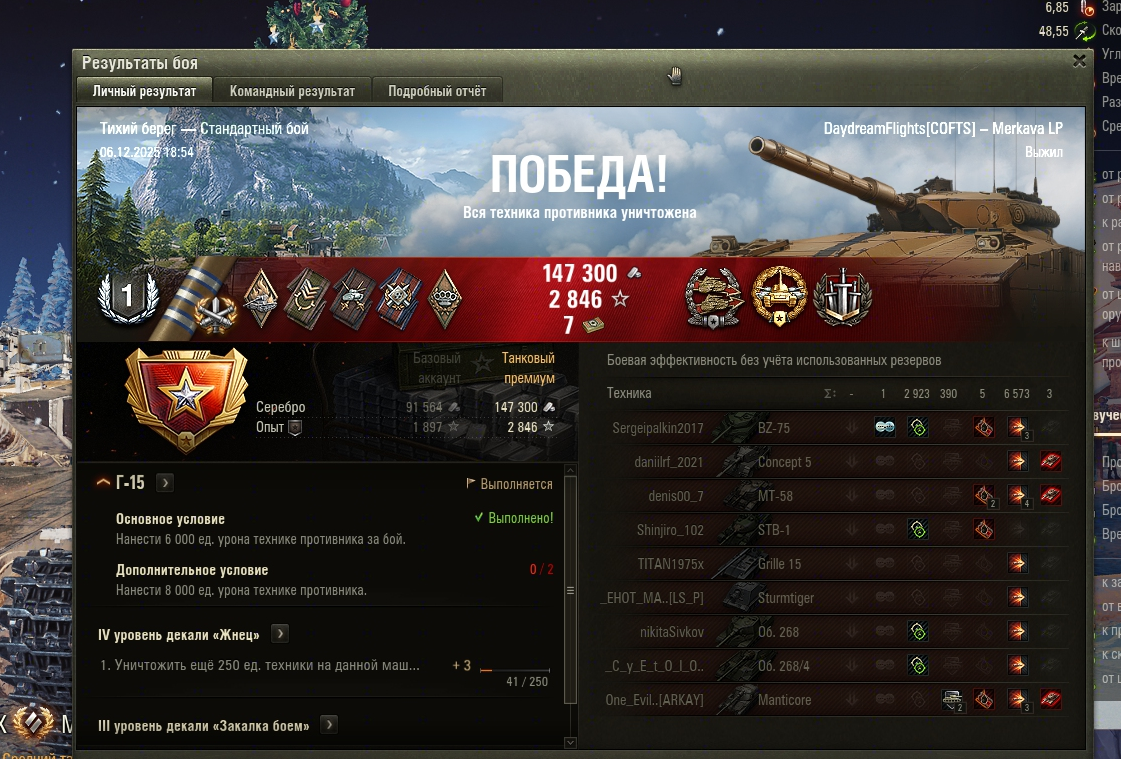Open arrow beside «Закалка боем» decal
Viewport: 1121px width, 759px height.
[329, 725]
